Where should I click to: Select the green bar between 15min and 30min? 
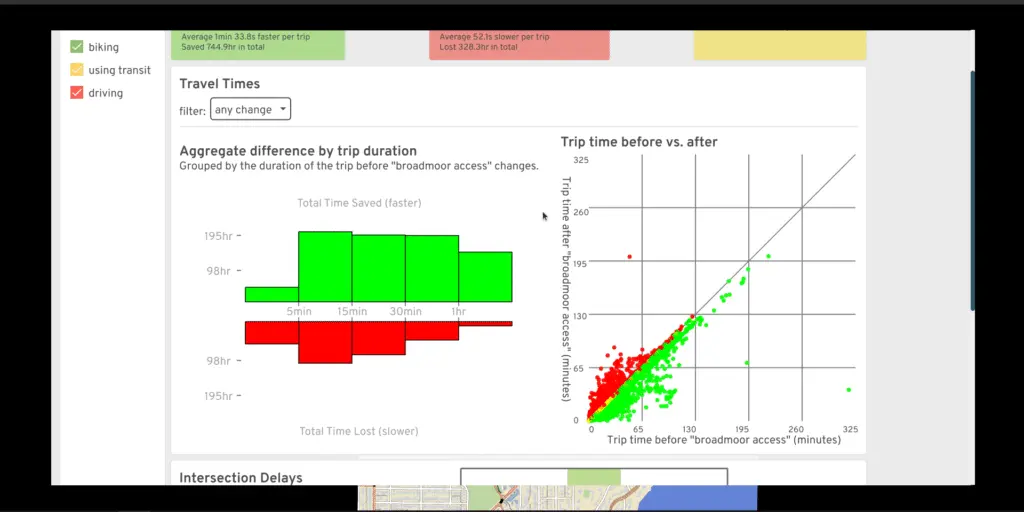click(x=378, y=268)
